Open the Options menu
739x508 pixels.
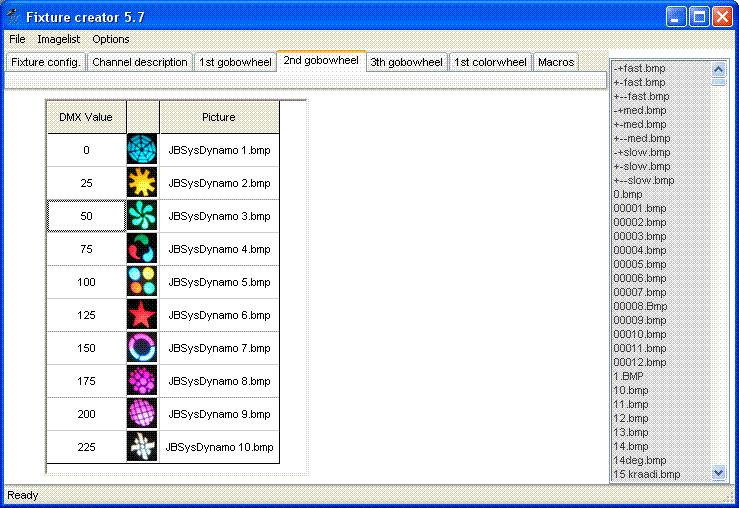[x=110, y=39]
